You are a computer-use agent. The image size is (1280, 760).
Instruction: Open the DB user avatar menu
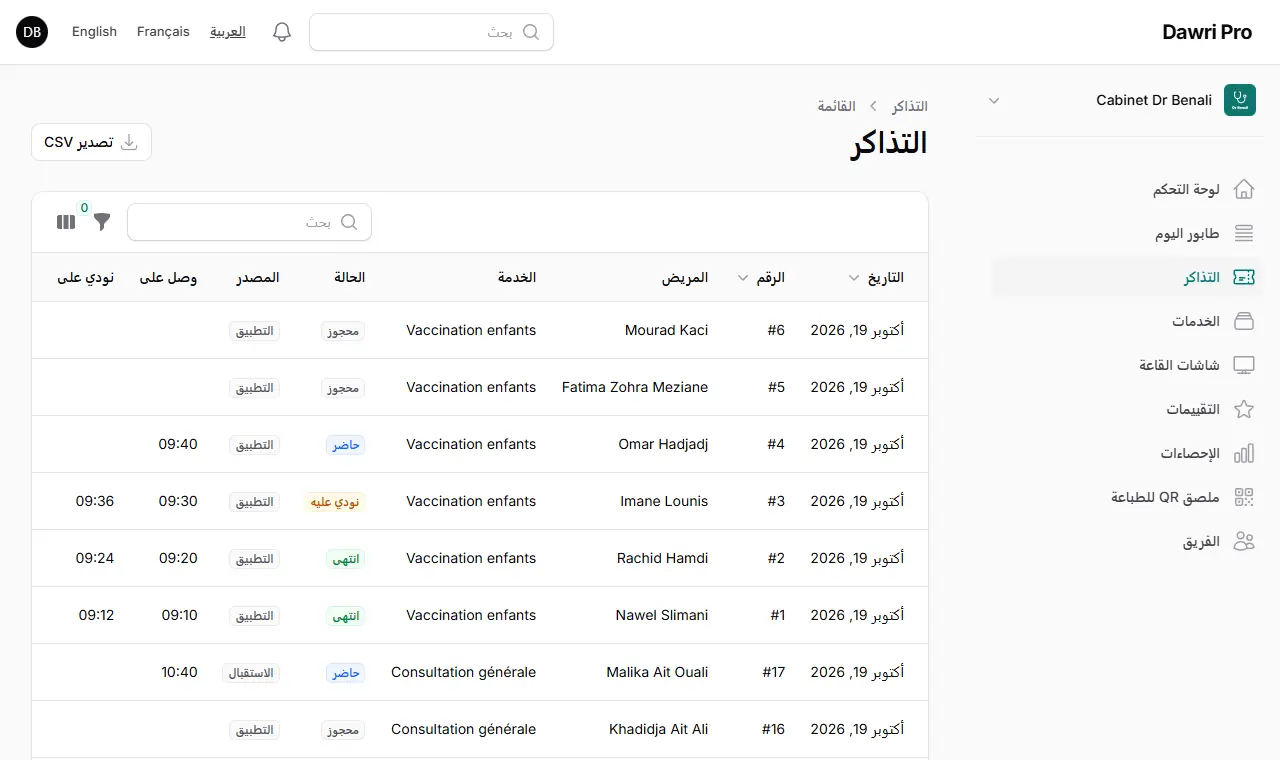tap(32, 32)
